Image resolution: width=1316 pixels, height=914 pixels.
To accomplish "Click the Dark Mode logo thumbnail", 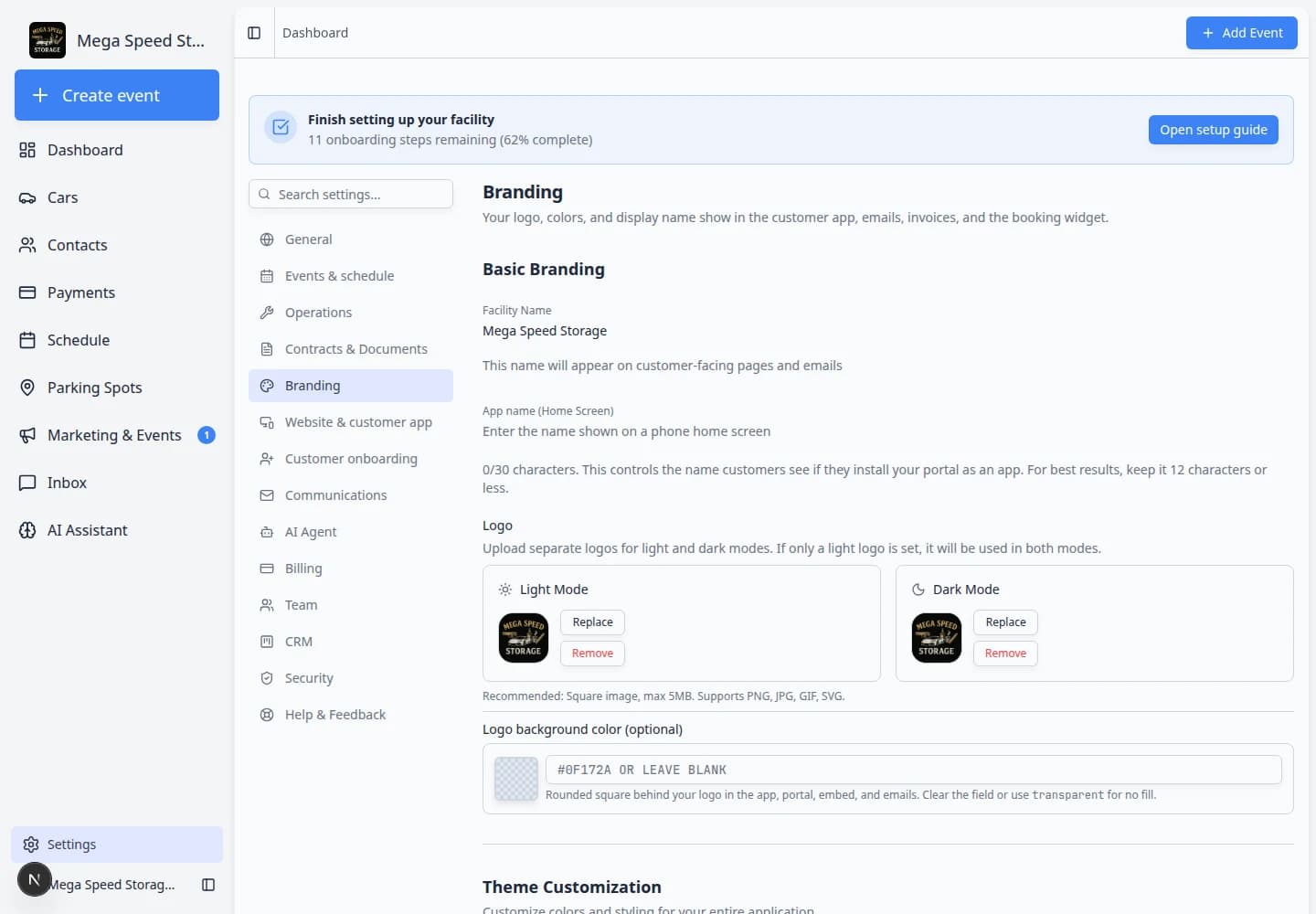I will click(937, 638).
